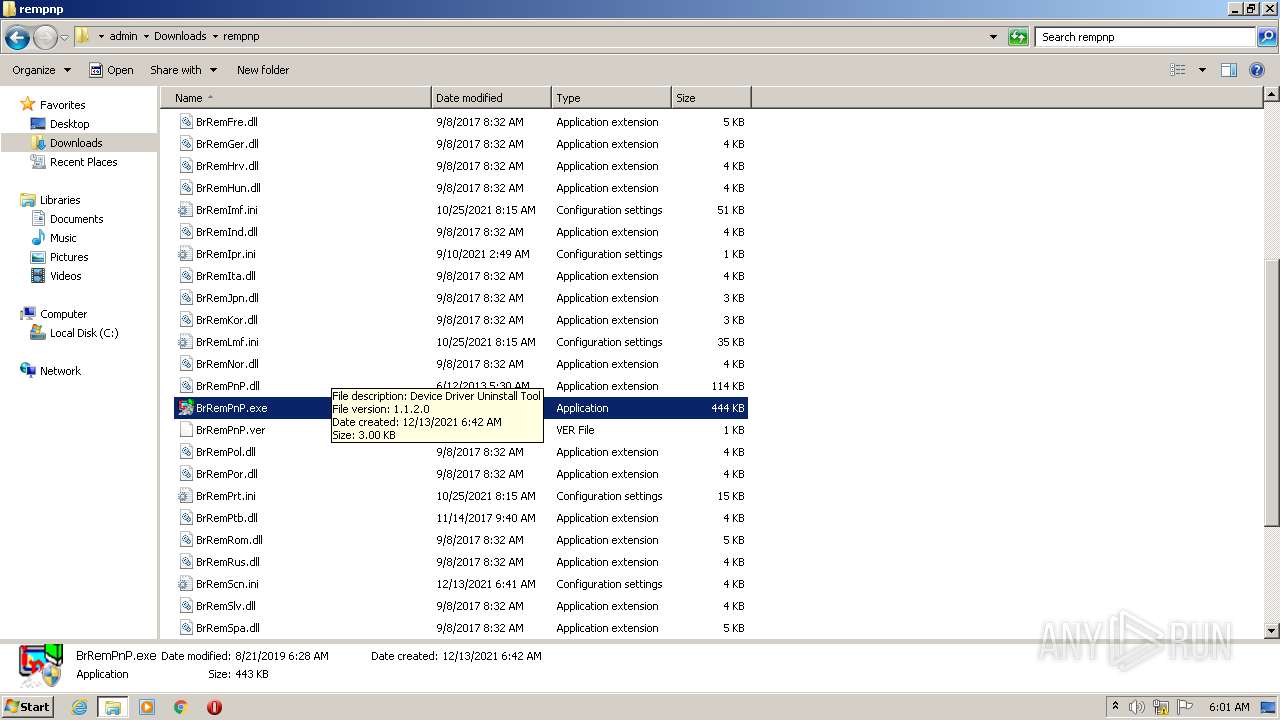Click the New folder button
This screenshot has height=720, width=1280.
pos(263,70)
